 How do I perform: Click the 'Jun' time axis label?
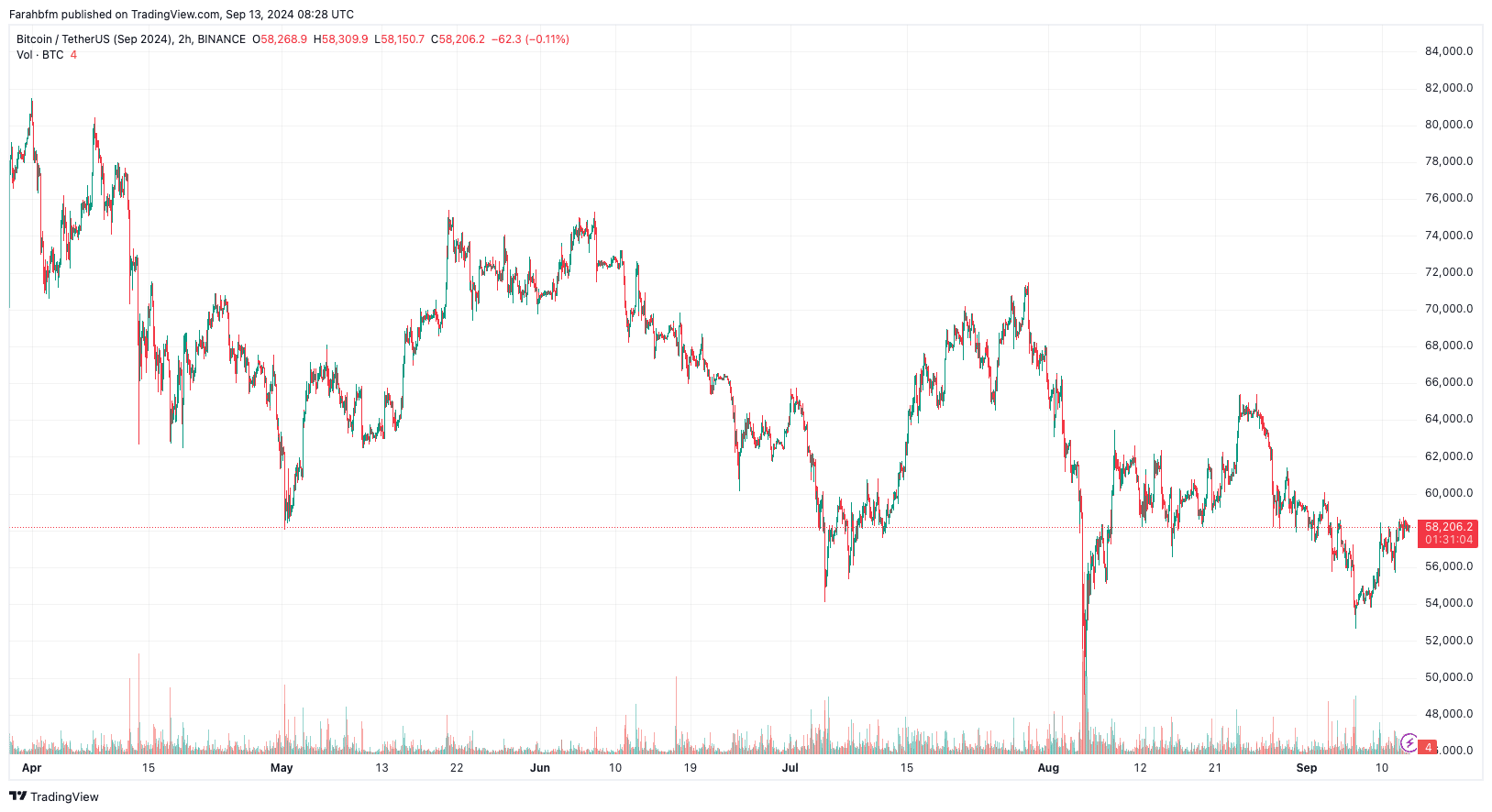540,768
